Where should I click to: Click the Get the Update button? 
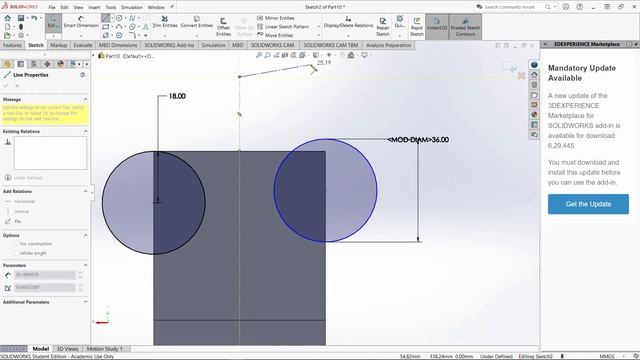click(588, 204)
